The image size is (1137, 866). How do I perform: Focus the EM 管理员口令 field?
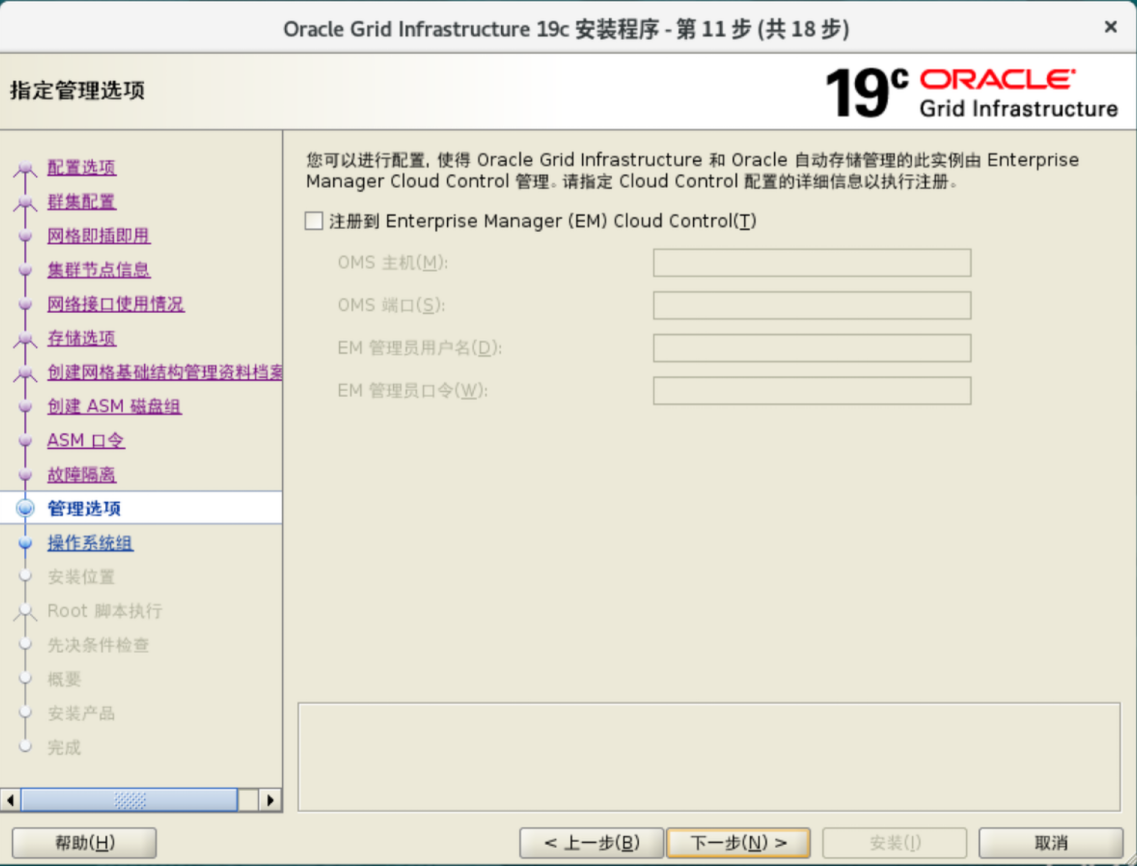pyautogui.click(x=811, y=391)
